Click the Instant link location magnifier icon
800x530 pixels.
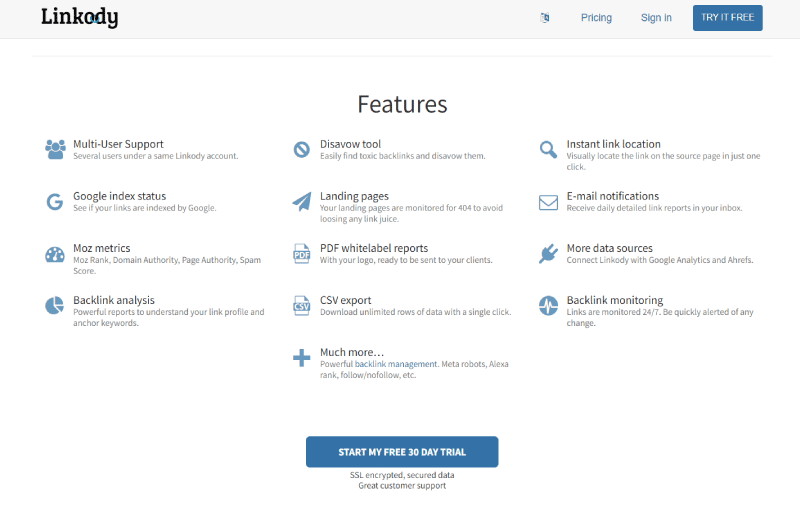(x=548, y=149)
